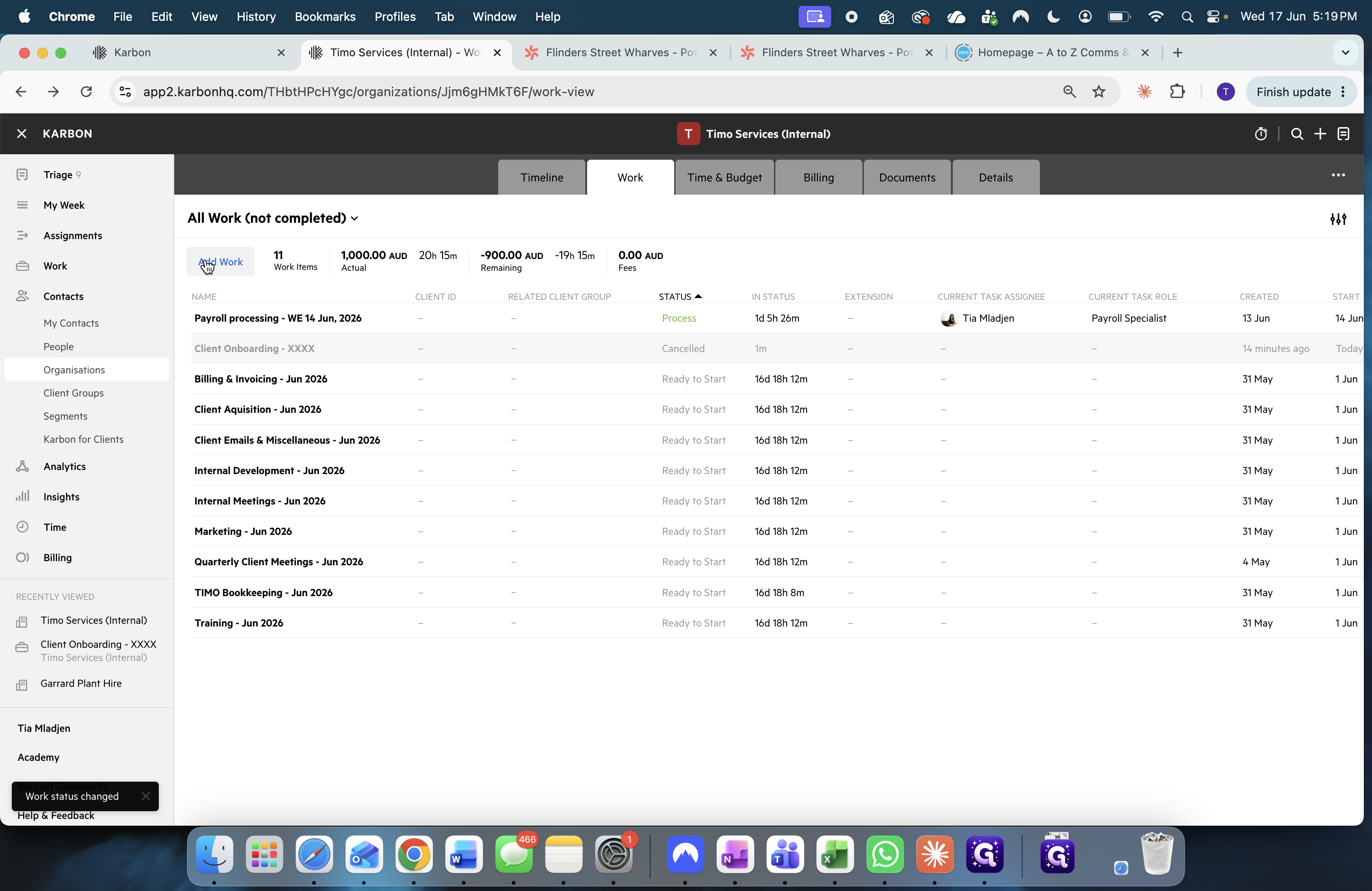Open Segments in the sidebar
Viewport: 1372px width, 891px height.
coord(65,416)
